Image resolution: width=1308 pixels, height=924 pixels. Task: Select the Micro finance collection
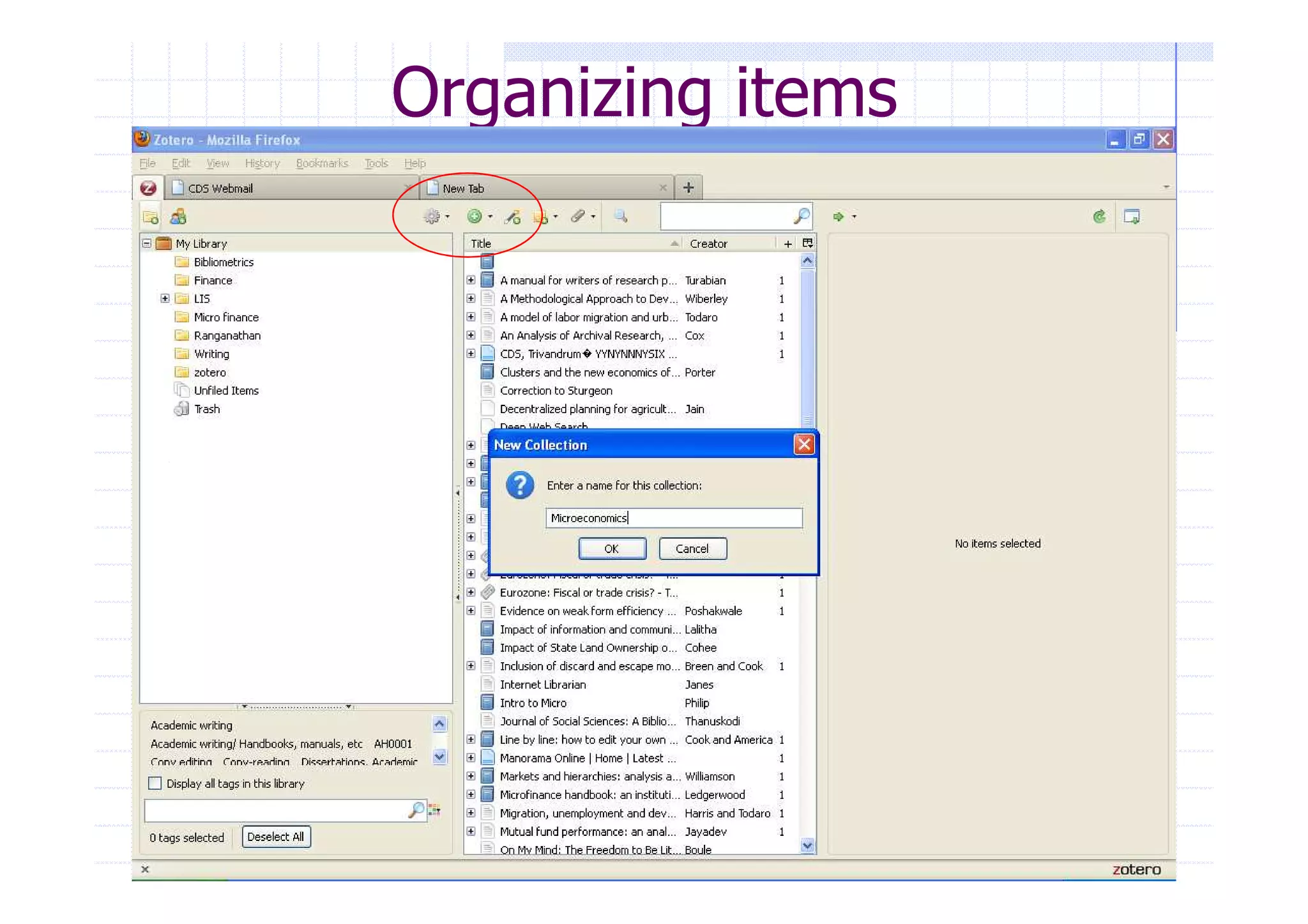coord(226,317)
